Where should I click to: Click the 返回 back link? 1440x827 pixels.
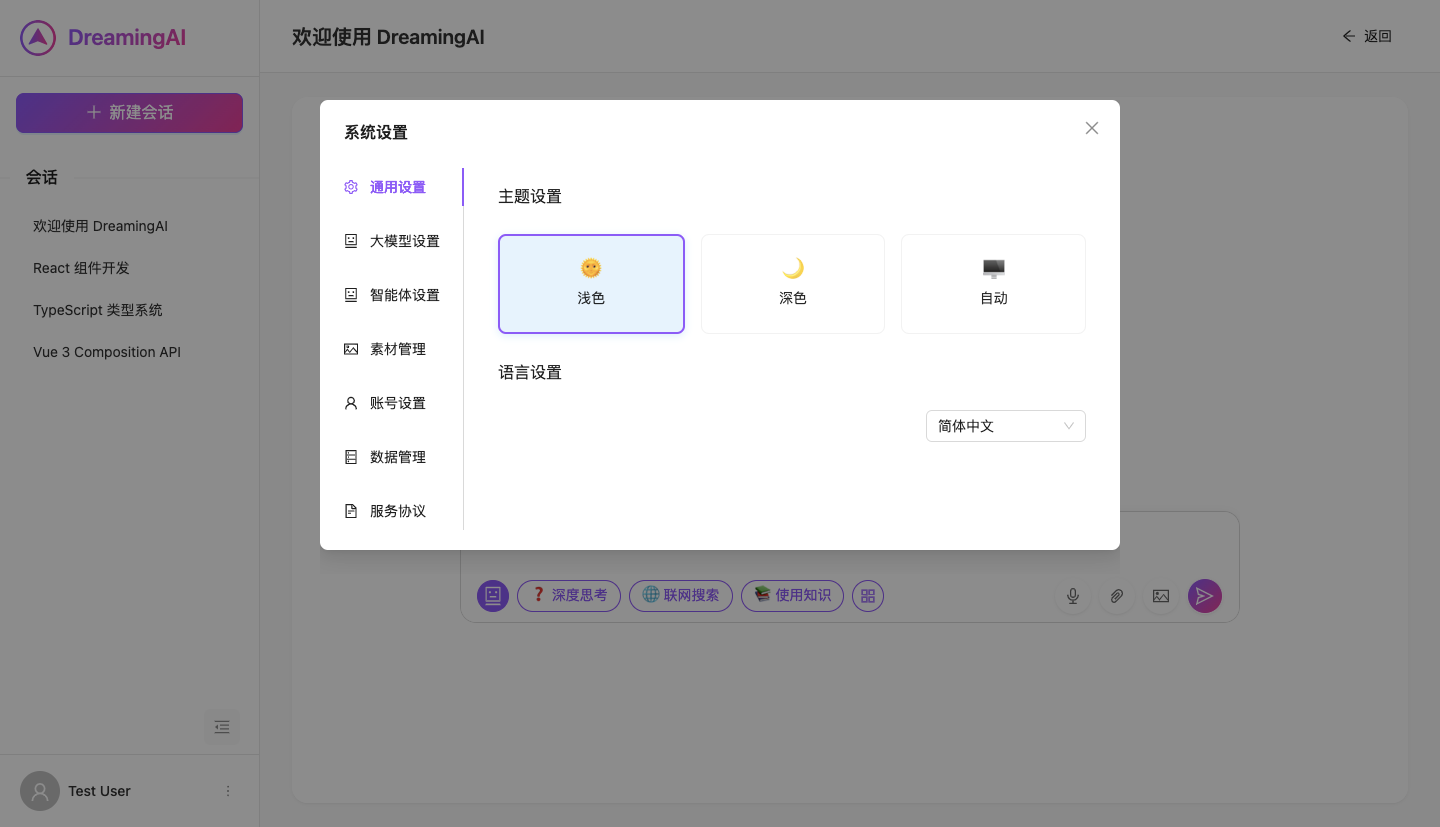(x=1366, y=36)
